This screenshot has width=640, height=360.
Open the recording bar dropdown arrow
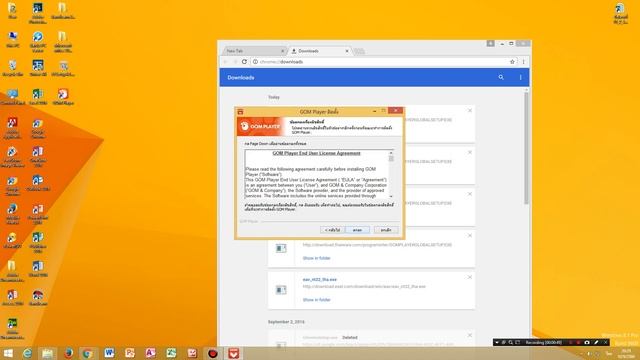pyautogui.click(x=497, y=342)
